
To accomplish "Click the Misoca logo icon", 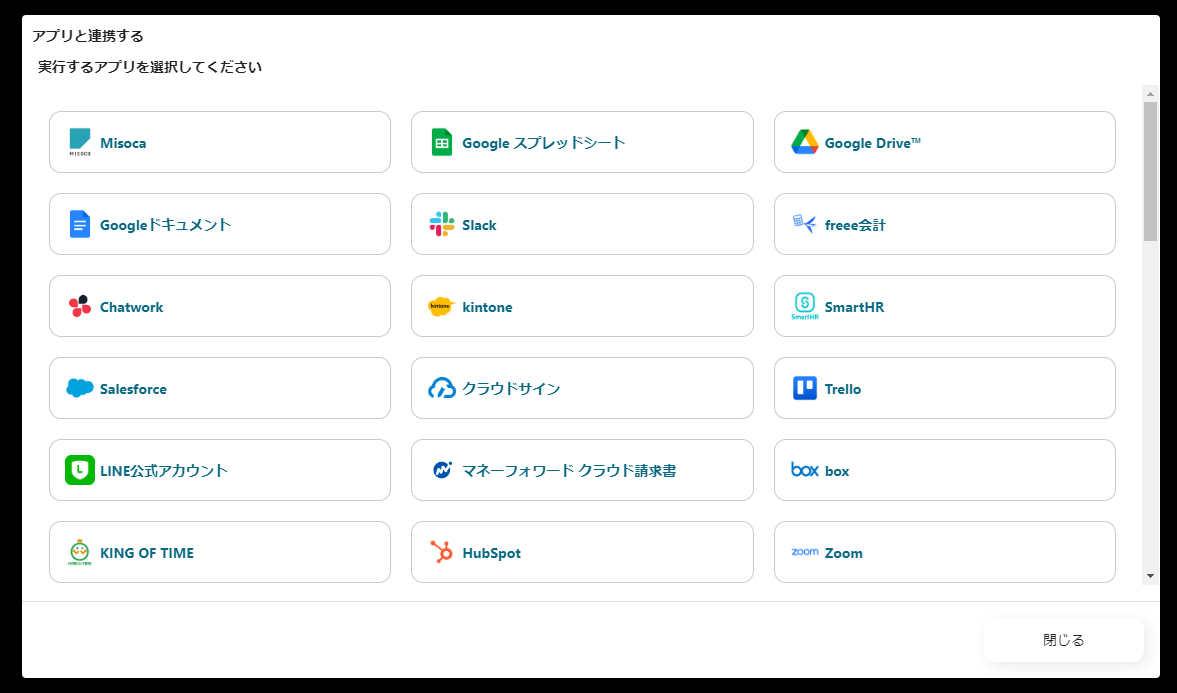I will (x=80, y=142).
